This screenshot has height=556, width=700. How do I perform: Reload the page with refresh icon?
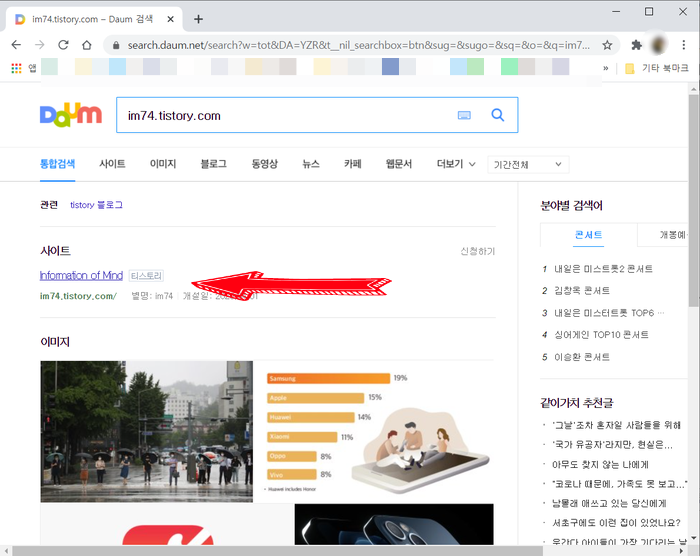click(63, 45)
